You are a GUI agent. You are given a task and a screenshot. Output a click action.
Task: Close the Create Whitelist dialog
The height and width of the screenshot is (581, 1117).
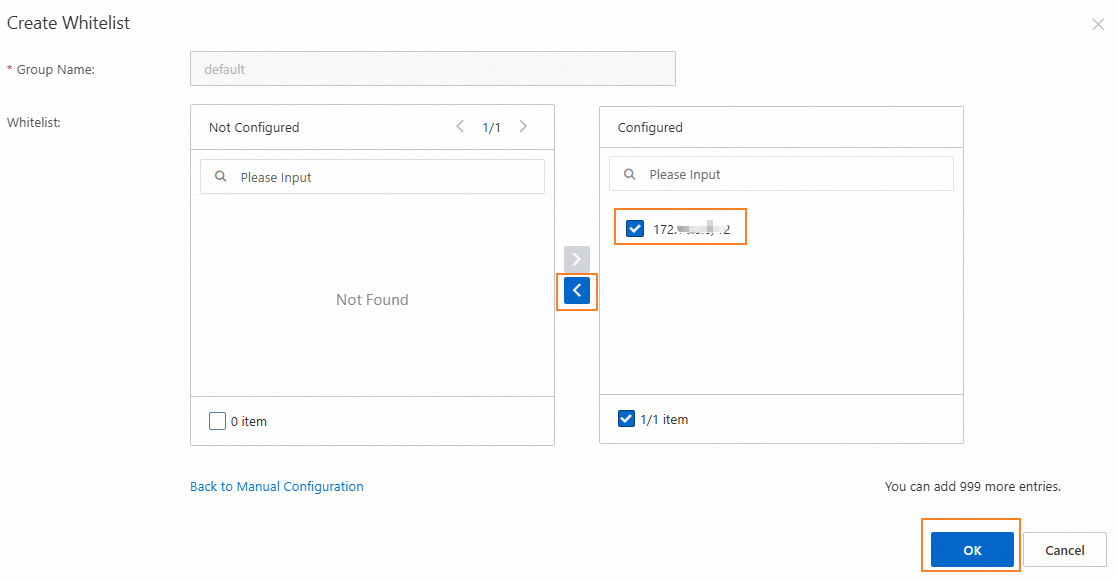coord(1098,24)
